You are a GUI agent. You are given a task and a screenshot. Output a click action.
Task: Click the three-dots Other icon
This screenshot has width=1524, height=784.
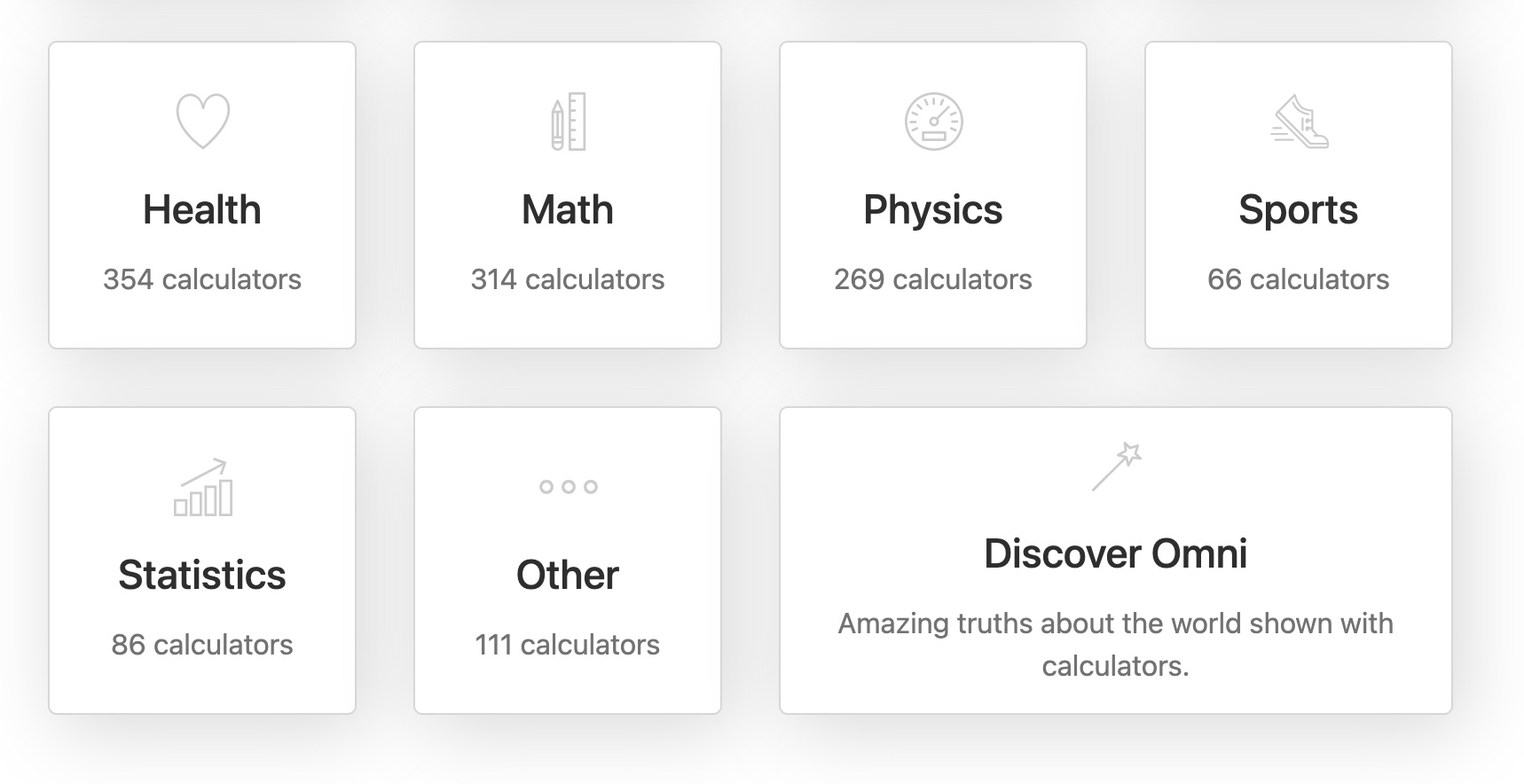(x=568, y=486)
